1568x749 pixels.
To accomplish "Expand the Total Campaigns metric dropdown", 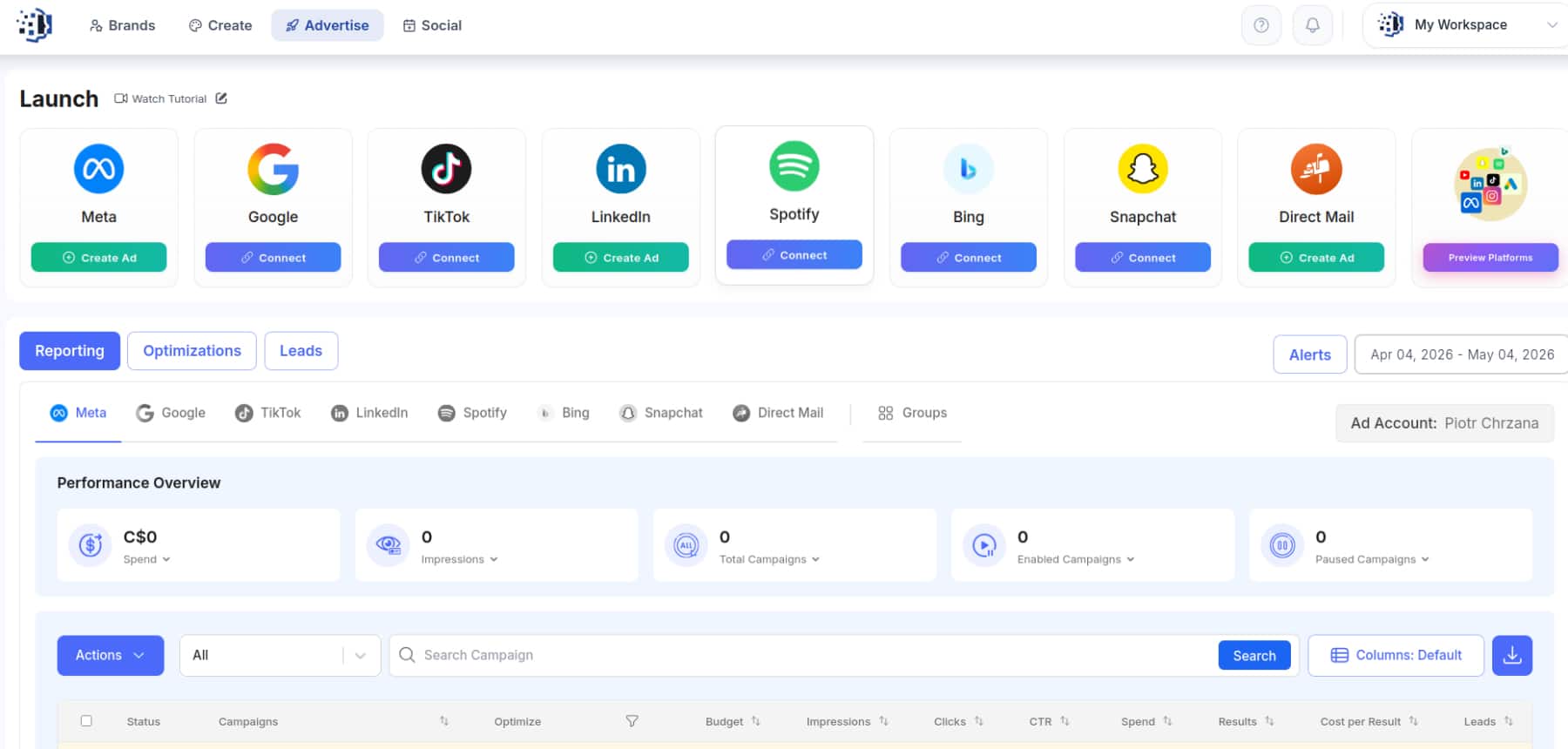I will tap(769, 559).
